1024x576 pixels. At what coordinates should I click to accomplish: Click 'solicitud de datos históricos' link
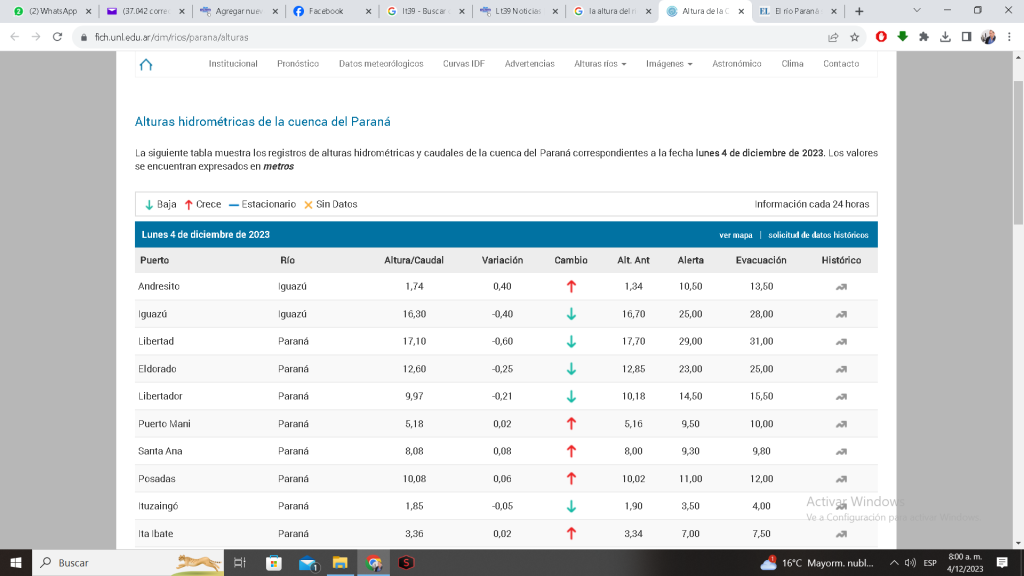(x=818, y=236)
